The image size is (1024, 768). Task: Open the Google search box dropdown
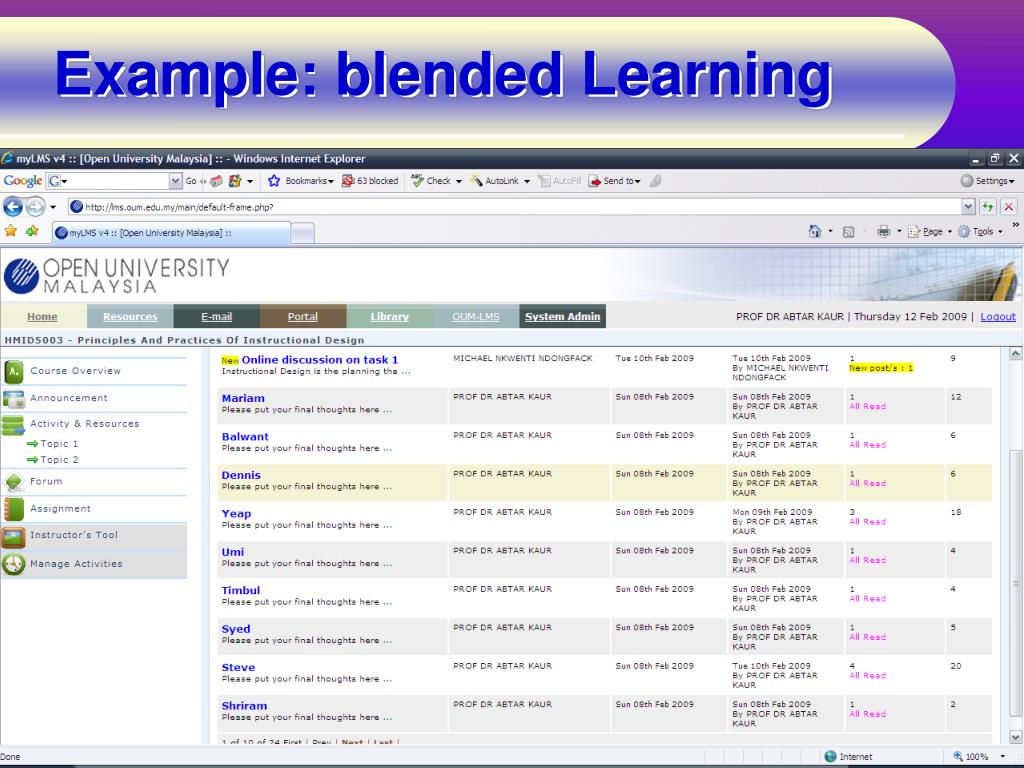(175, 181)
